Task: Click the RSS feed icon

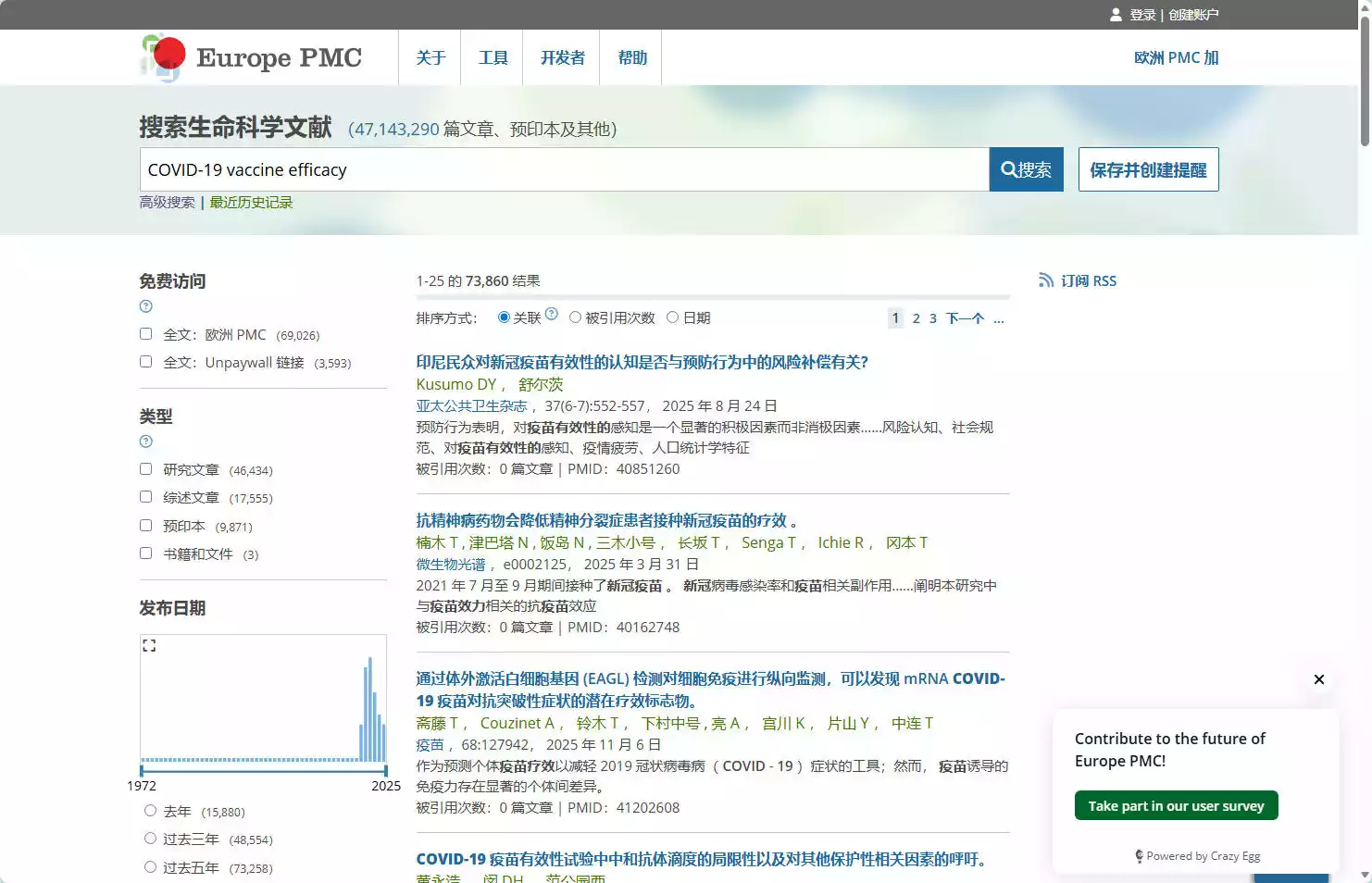Action: [x=1046, y=280]
